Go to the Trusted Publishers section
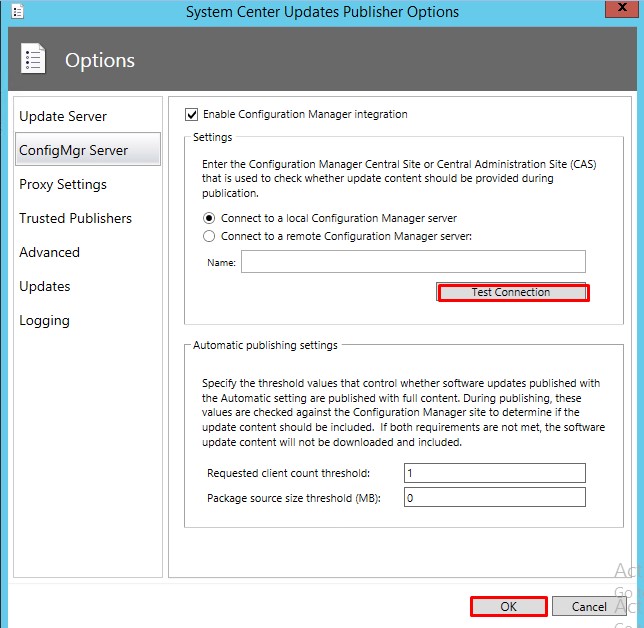 point(75,218)
